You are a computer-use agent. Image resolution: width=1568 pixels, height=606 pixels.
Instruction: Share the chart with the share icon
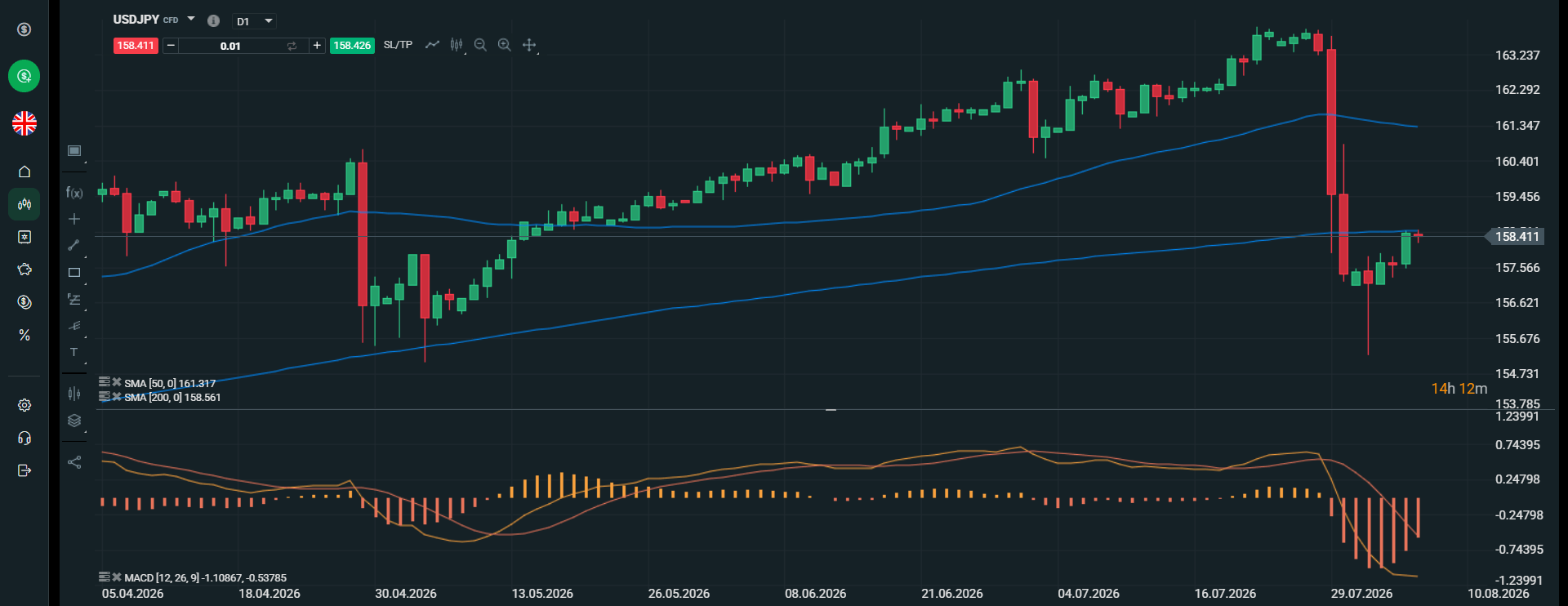(x=74, y=462)
